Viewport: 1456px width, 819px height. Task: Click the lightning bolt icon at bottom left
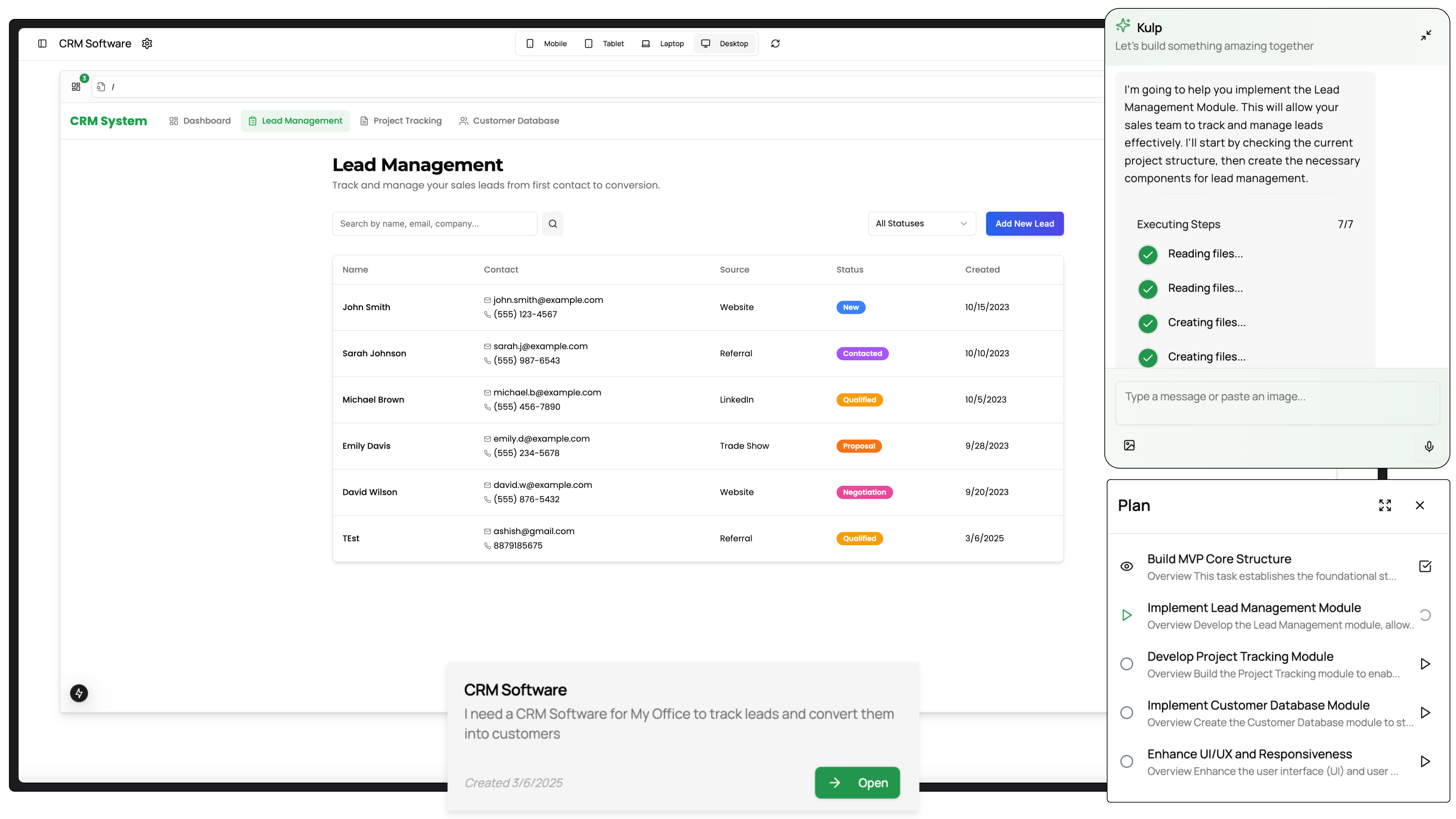pyautogui.click(x=79, y=693)
